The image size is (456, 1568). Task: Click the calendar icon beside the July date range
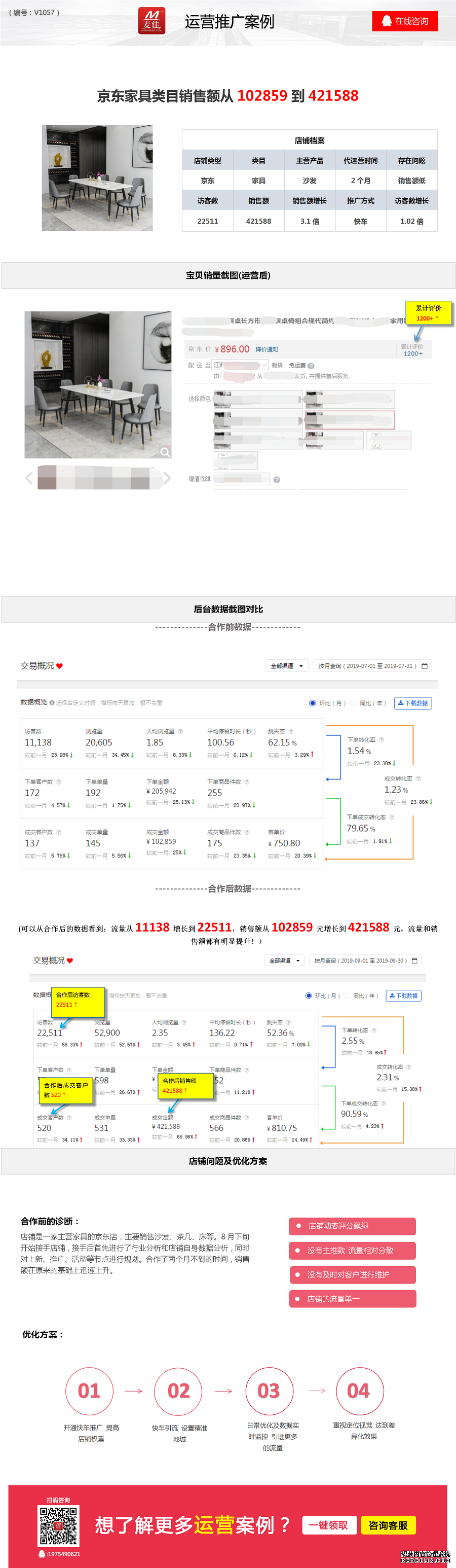pos(425,666)
